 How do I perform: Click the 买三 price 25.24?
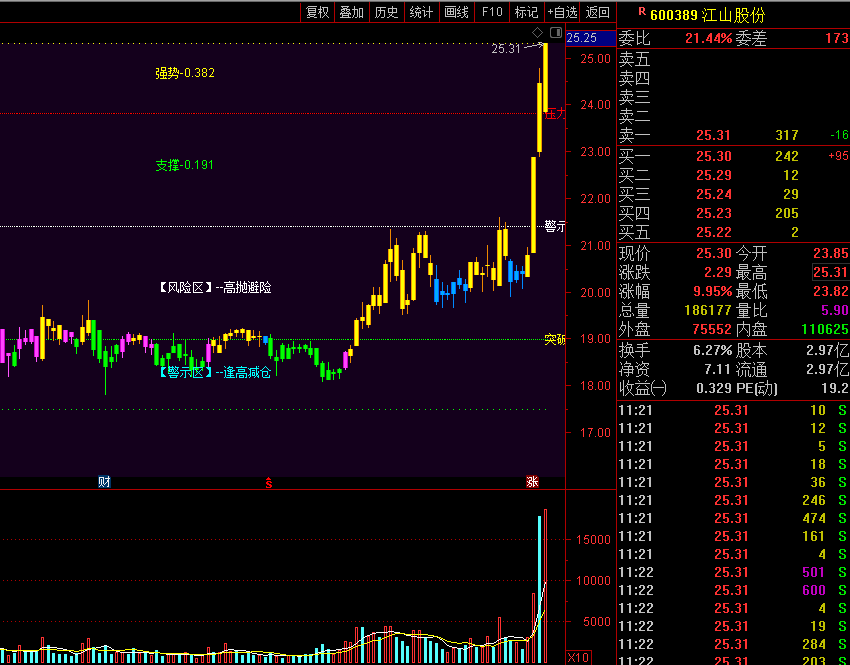713,194
